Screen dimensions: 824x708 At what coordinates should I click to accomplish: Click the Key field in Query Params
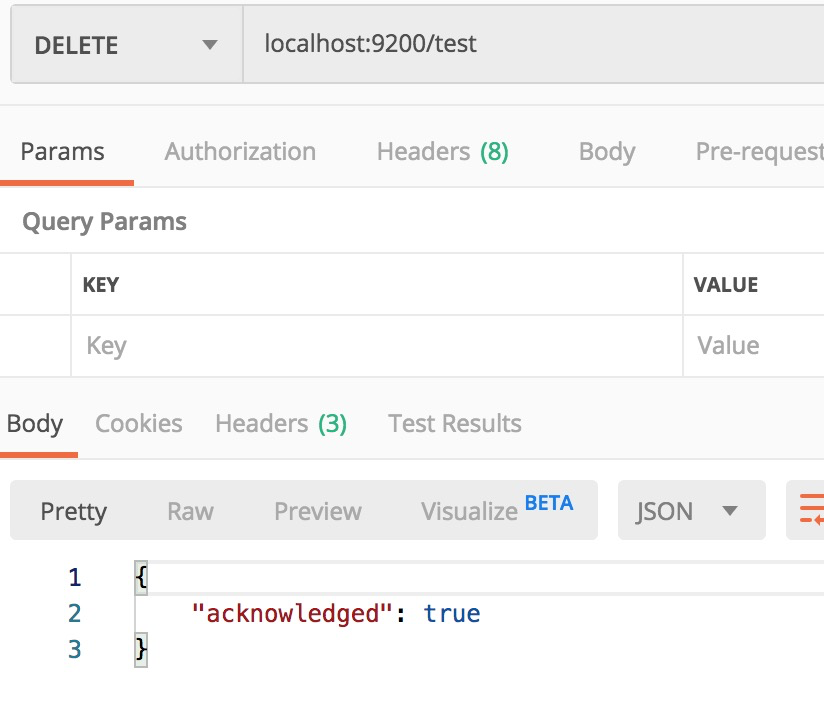(376, 346)
